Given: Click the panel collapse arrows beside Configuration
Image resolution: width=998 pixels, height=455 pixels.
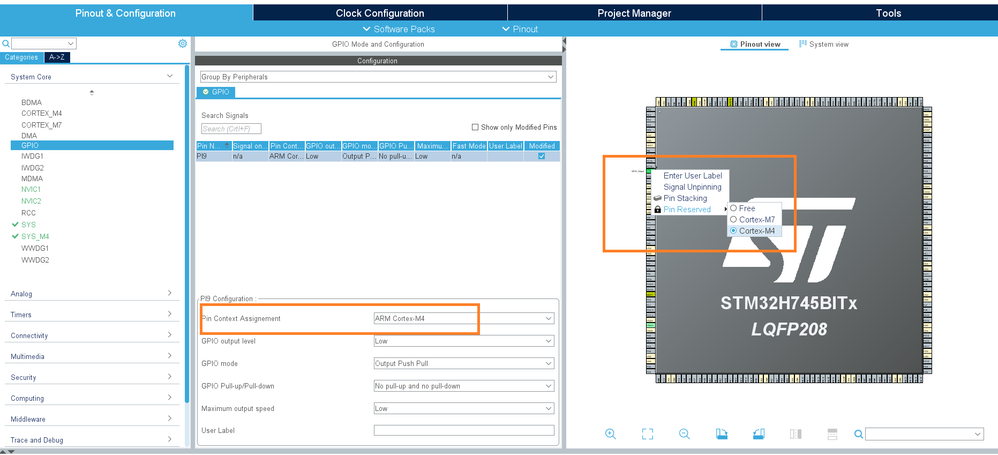Looking at the screenshot, I should coord(564,43).
